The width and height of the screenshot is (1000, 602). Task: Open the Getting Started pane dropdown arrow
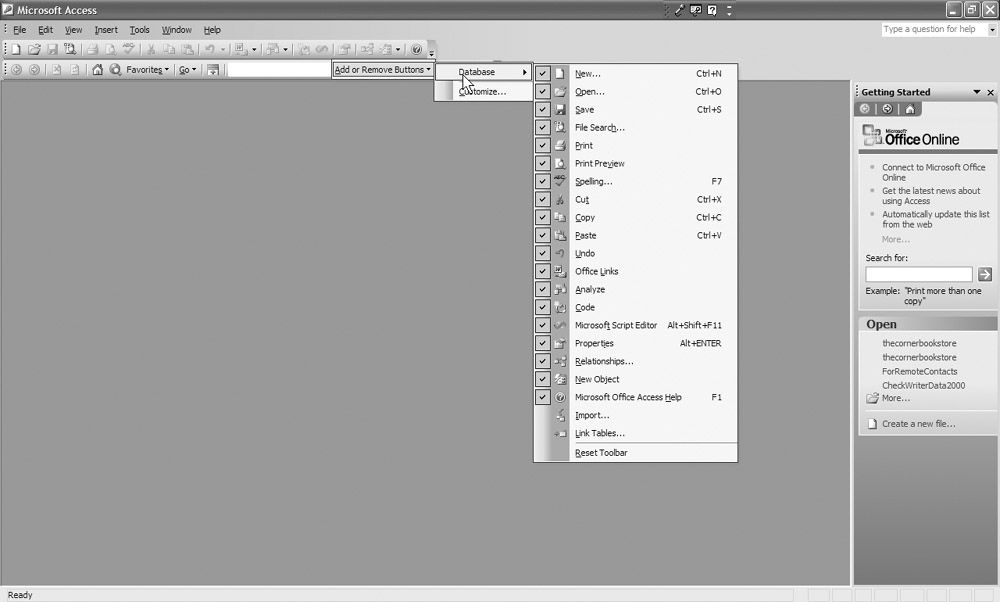tap(977, 92)
